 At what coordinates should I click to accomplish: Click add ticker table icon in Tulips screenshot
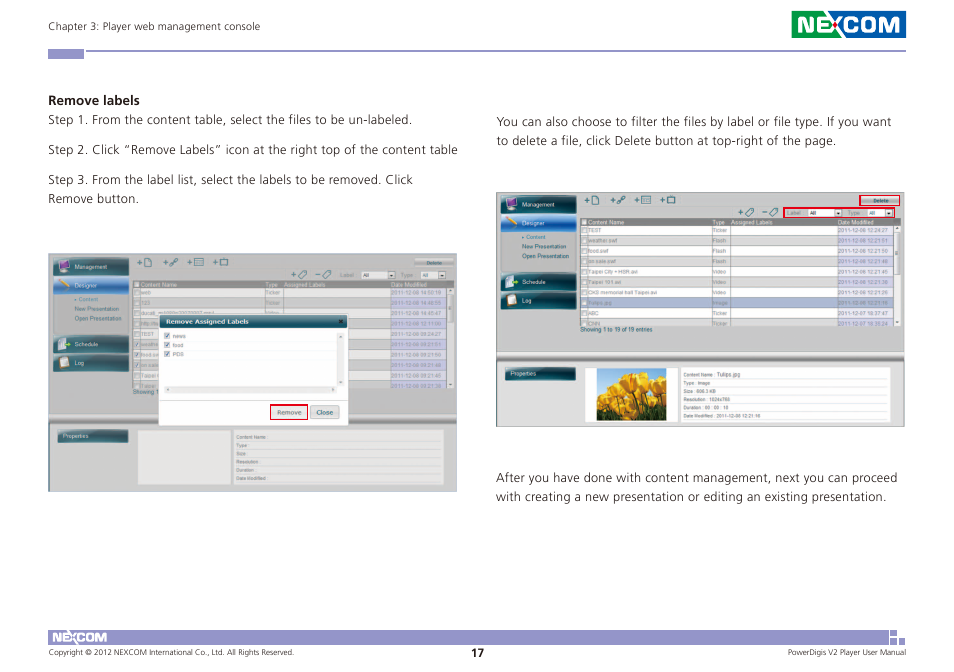click(x=642, y=200)
